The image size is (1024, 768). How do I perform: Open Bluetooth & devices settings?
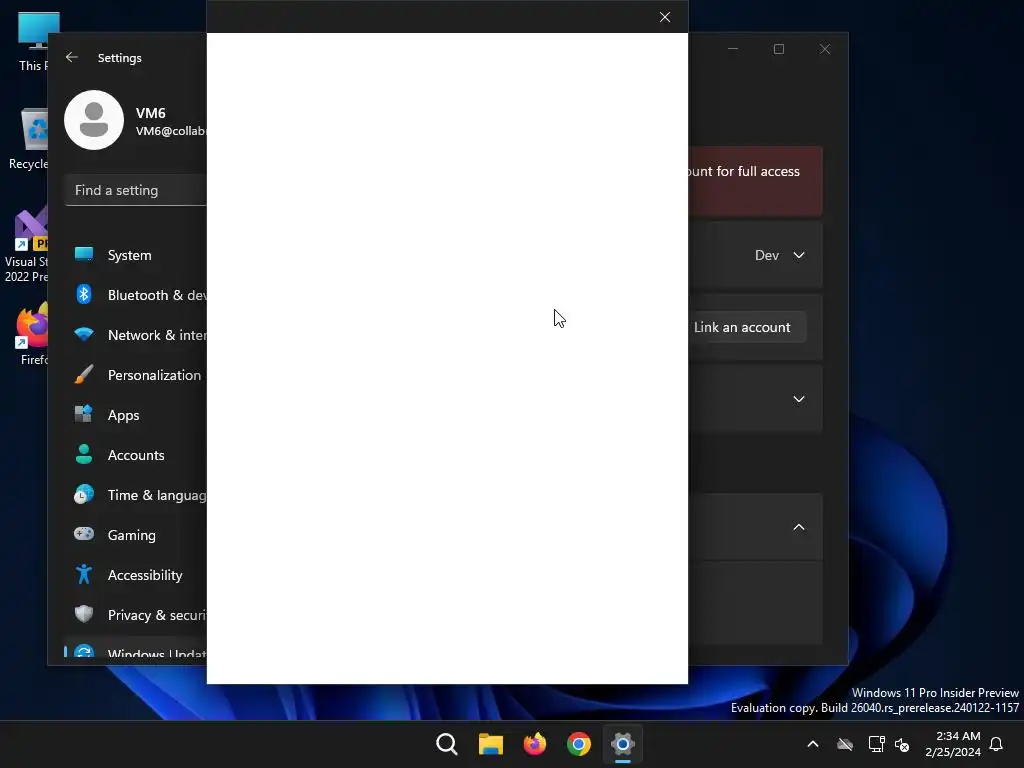136,295
